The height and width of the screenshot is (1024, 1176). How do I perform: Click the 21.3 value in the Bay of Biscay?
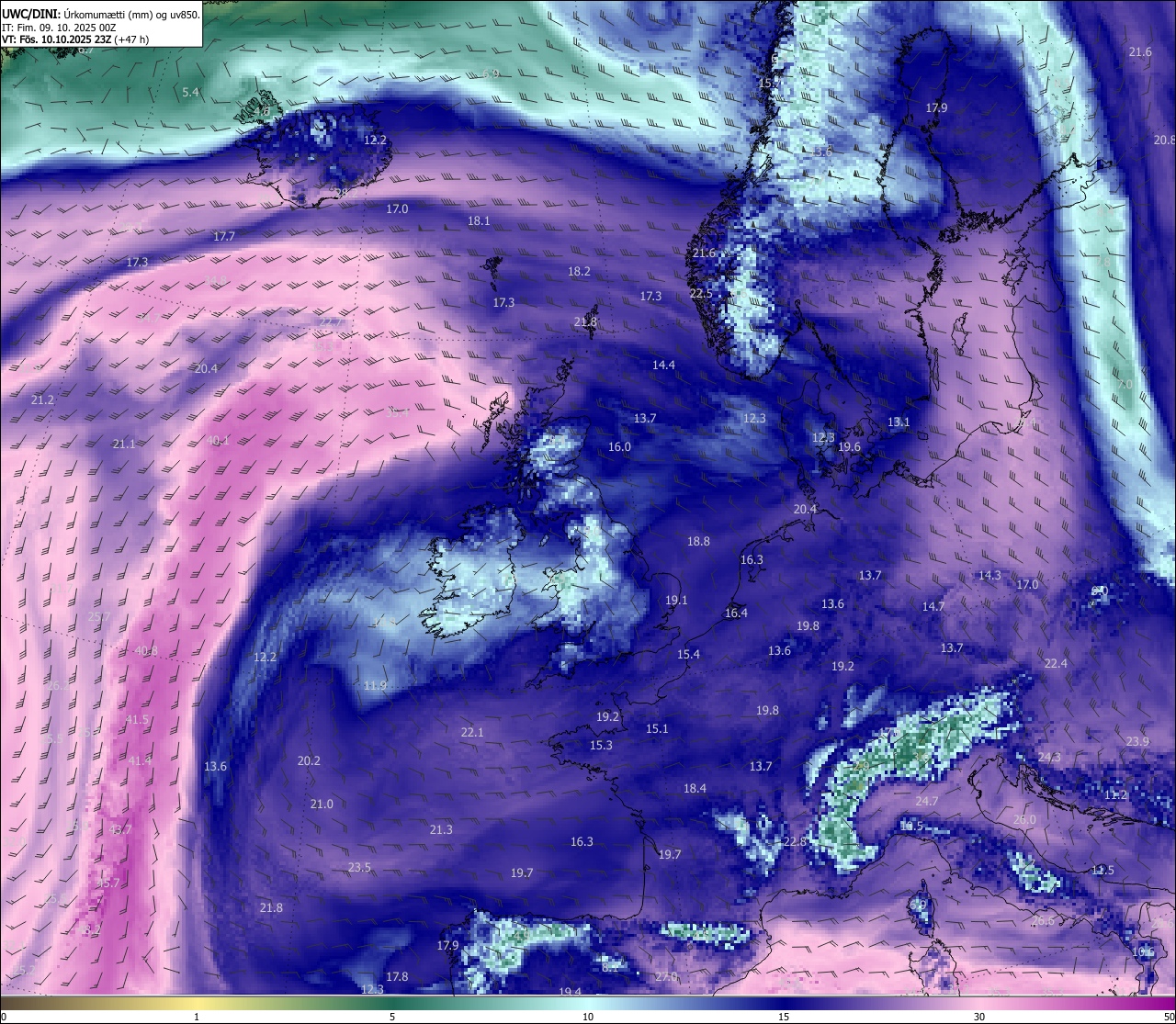click(x=441, y=829)
